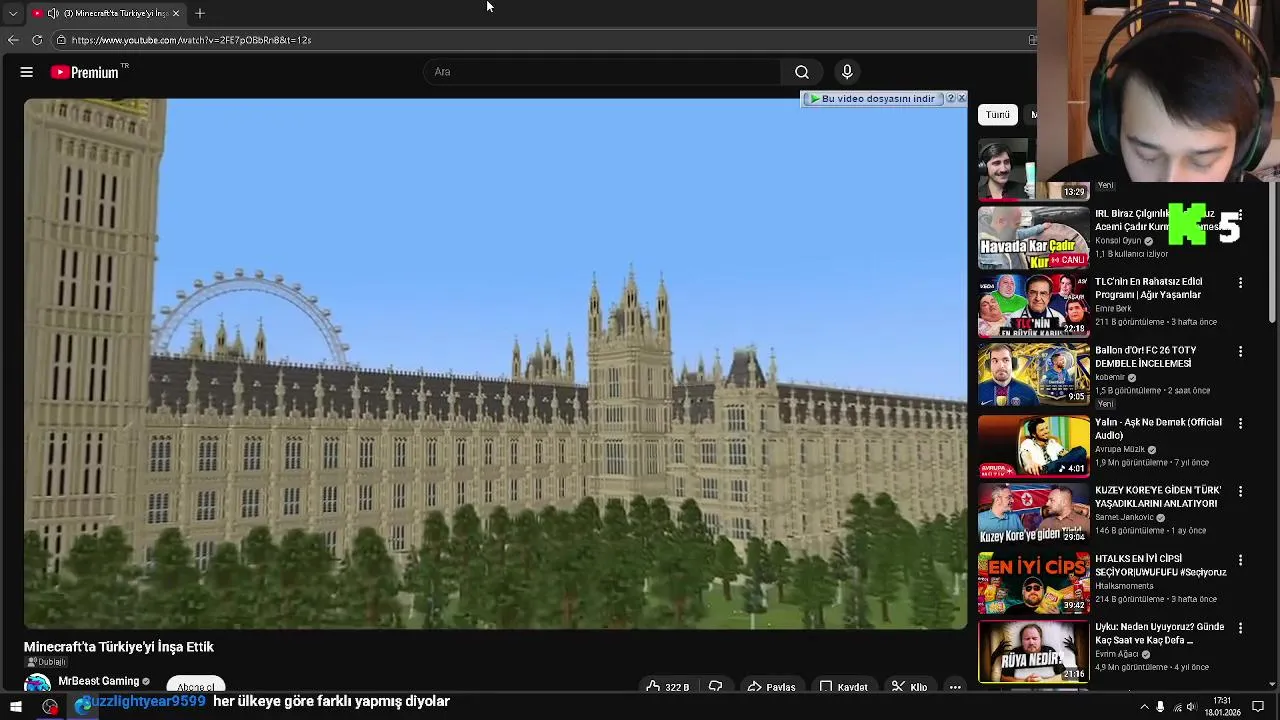1280x720 pixels.
Task: Focus the Ara search field
Action: 603,72
